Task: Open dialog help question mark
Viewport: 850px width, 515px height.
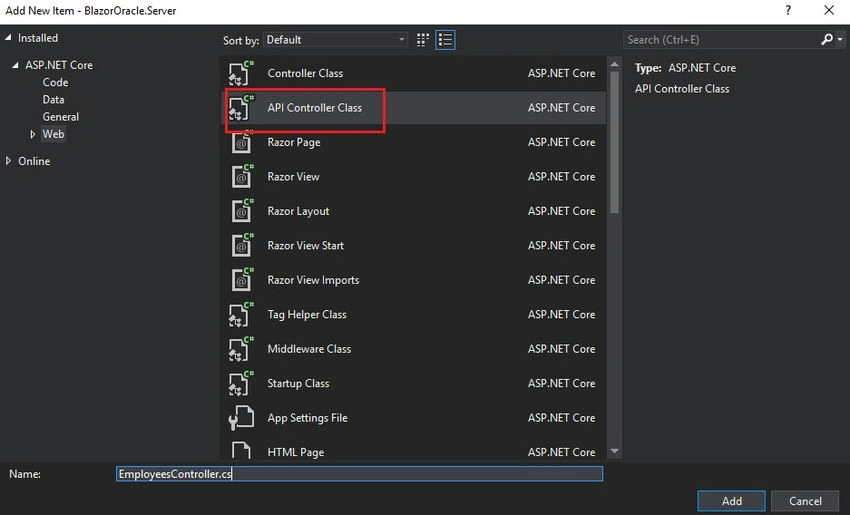Action: pyautogui.click(x=788, y=10)
